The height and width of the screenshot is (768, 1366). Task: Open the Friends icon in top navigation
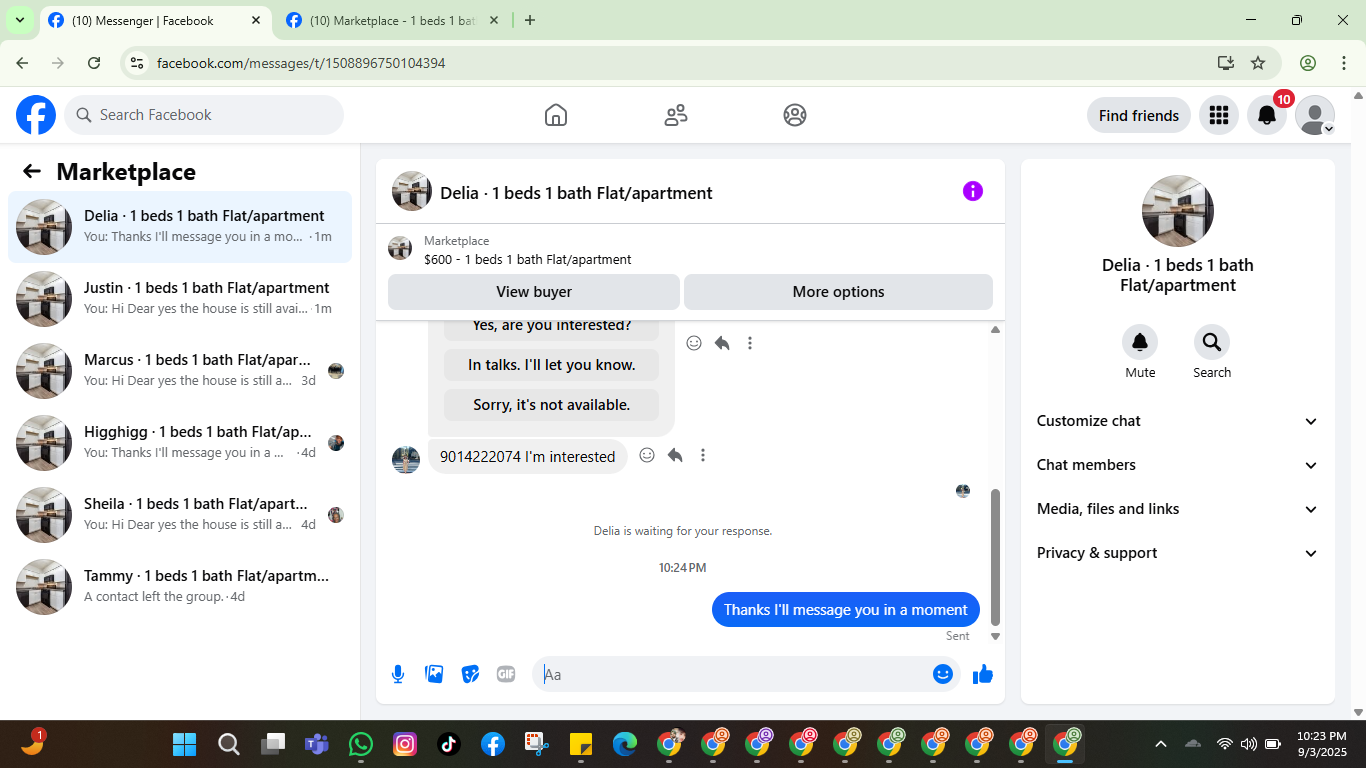pos(676,115)
